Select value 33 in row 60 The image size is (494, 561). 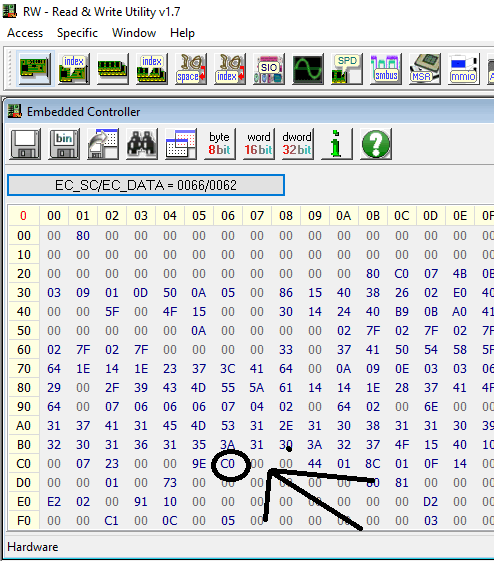point(286,350)
